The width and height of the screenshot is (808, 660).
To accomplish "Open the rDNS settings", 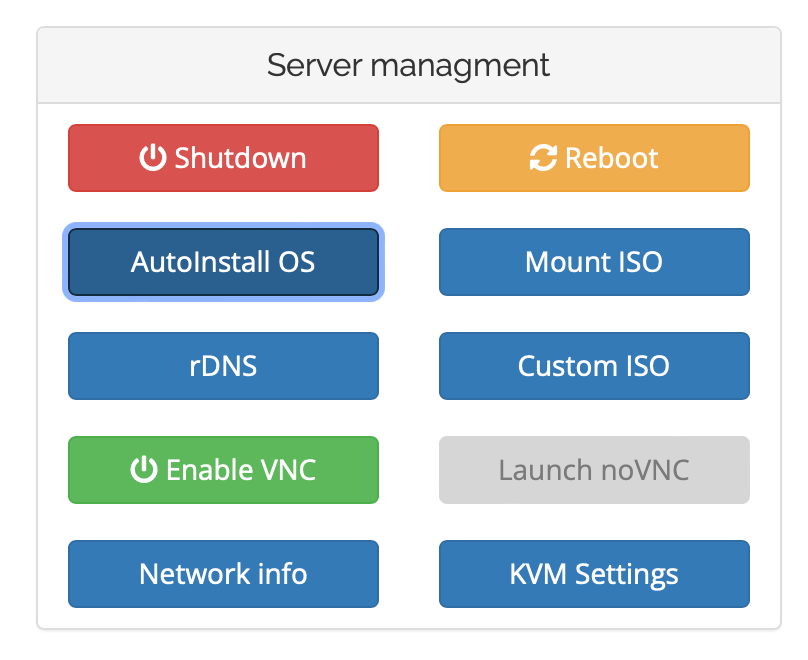I will click(223, 366).
